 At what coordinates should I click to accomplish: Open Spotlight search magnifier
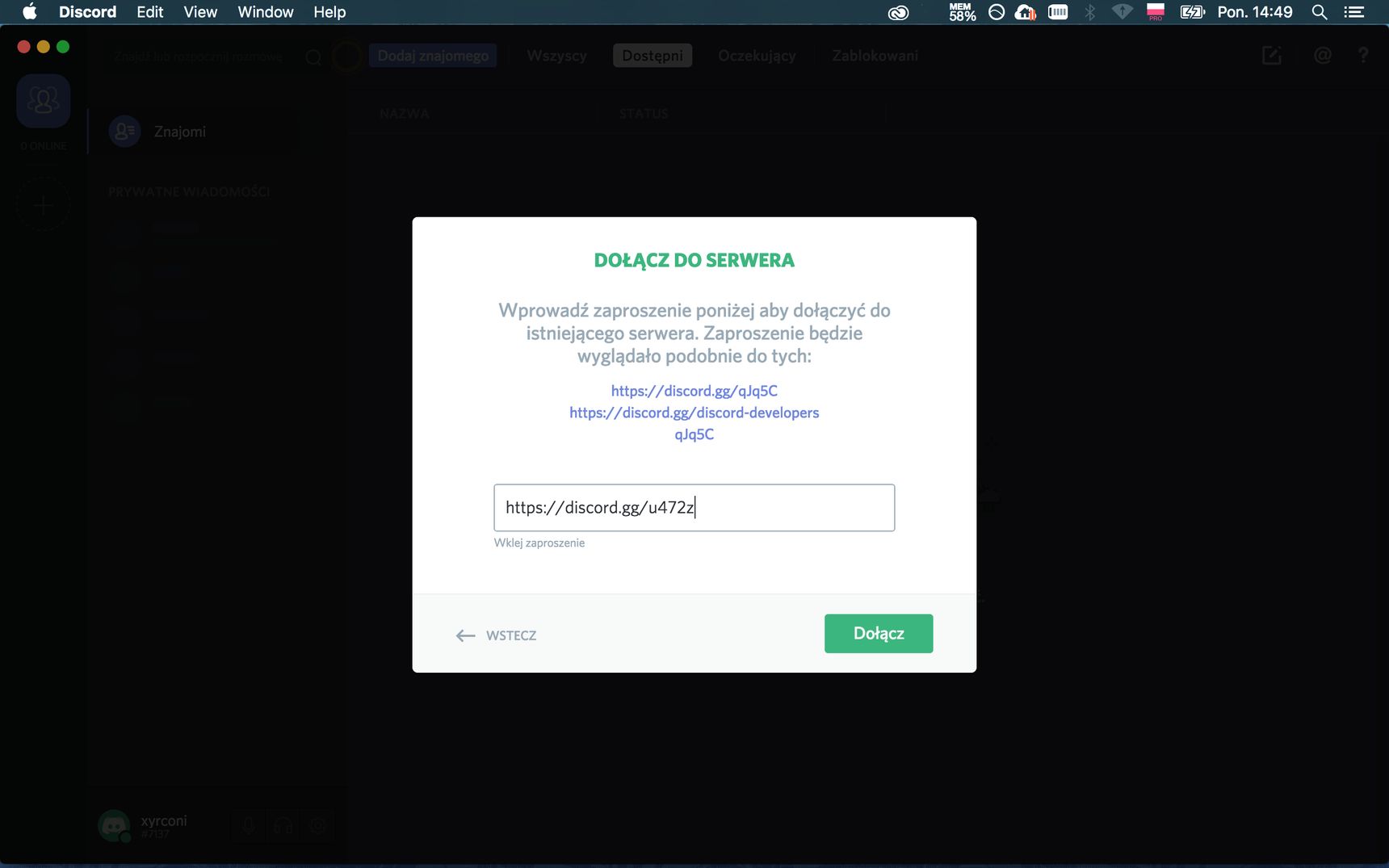click(x=1320, y=12)
